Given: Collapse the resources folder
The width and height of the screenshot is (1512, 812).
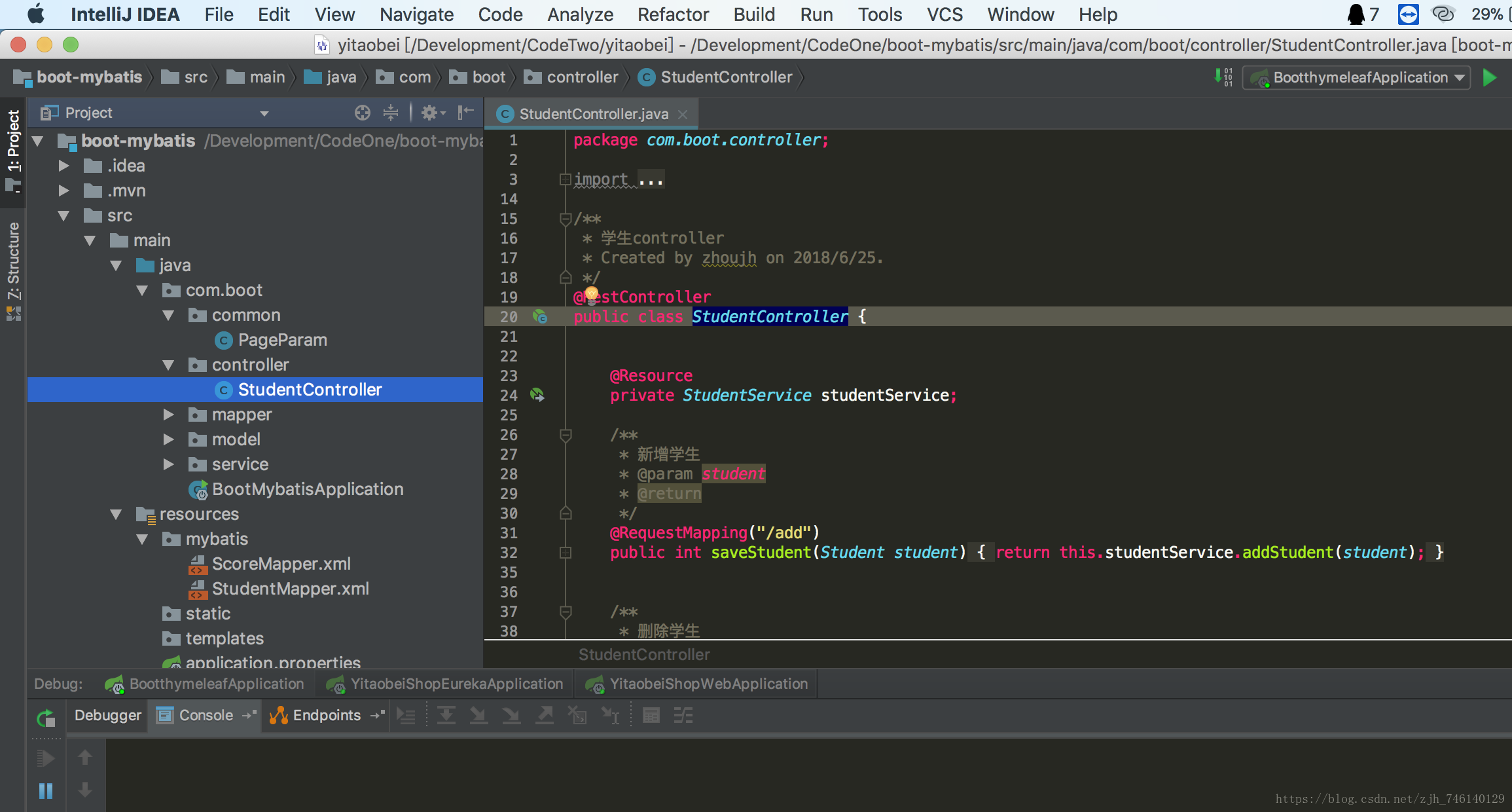Looking at the screenshot, I should point(116,514).
